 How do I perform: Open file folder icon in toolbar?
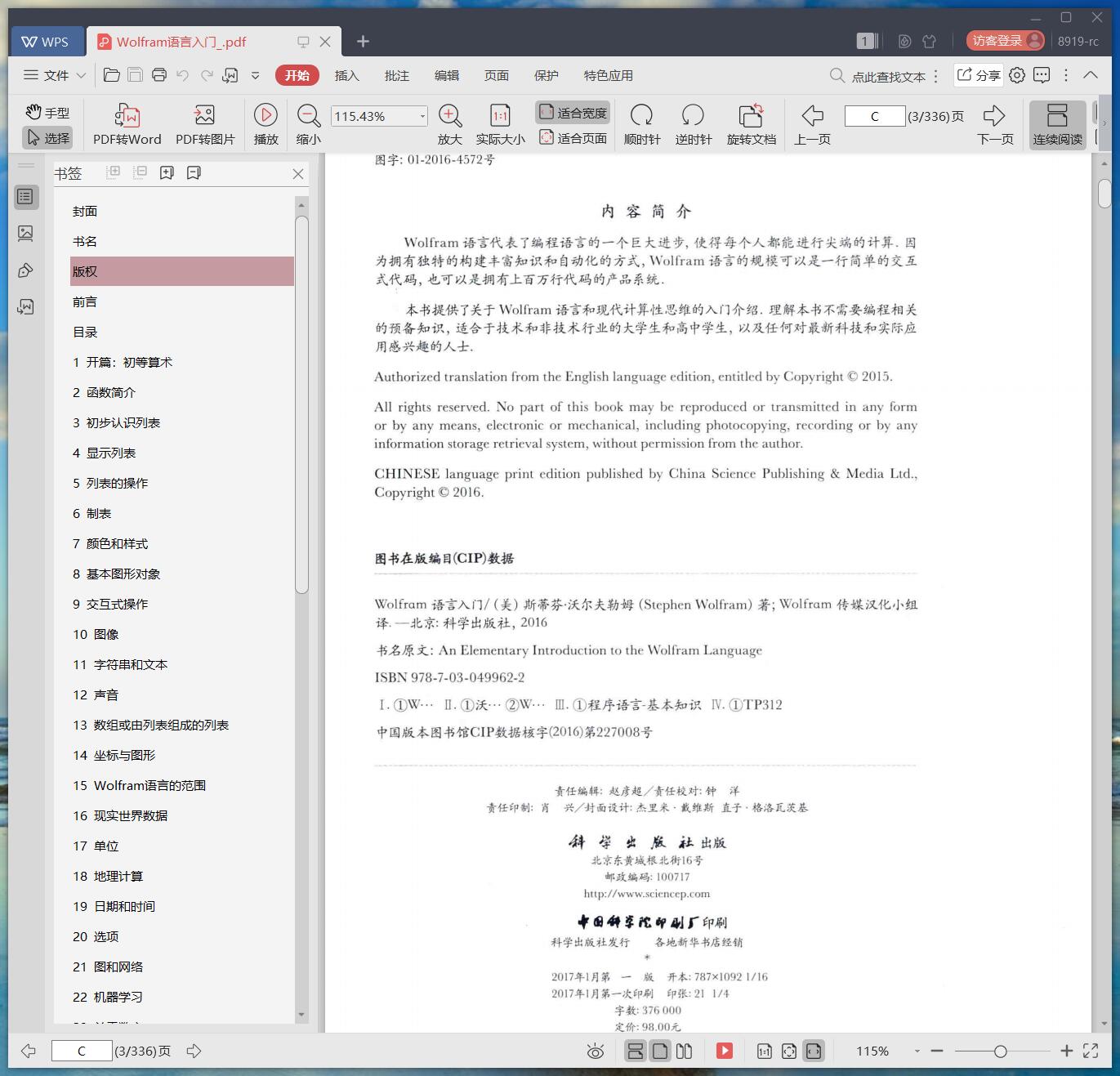(x=112, y=75)
